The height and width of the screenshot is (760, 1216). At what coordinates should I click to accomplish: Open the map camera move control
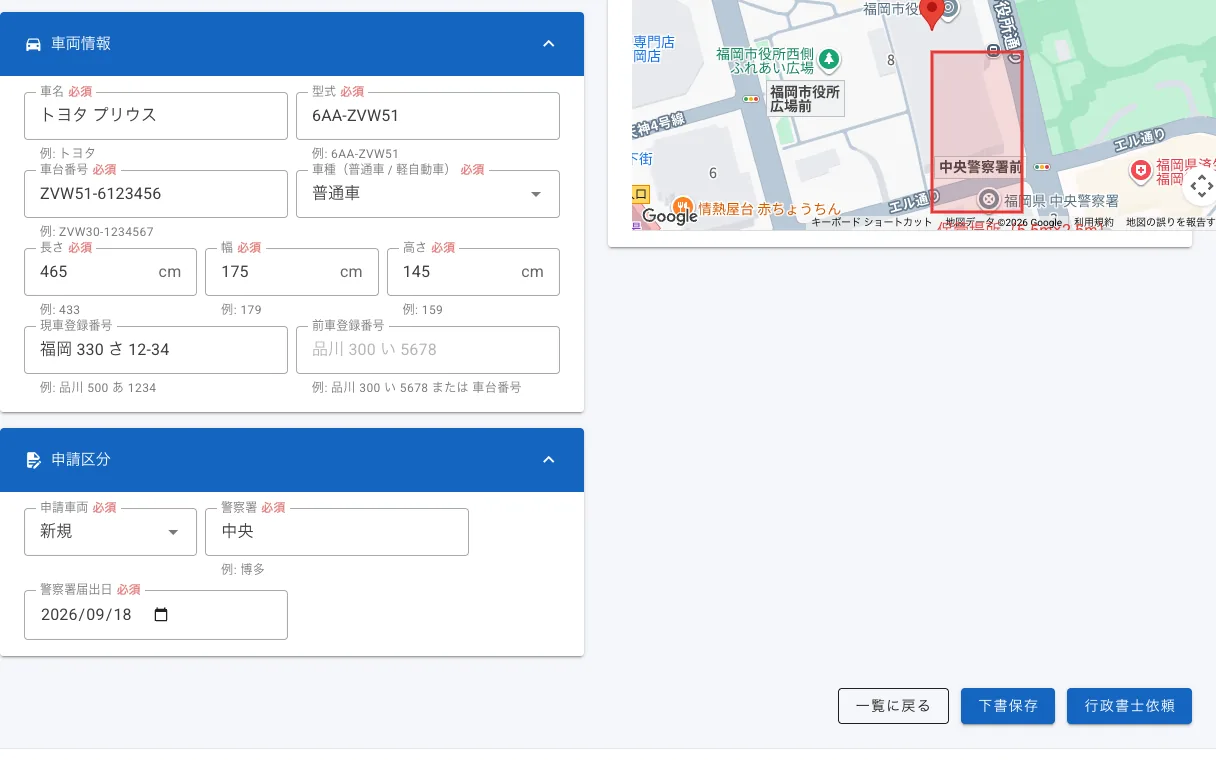(x=1201, y=186)
